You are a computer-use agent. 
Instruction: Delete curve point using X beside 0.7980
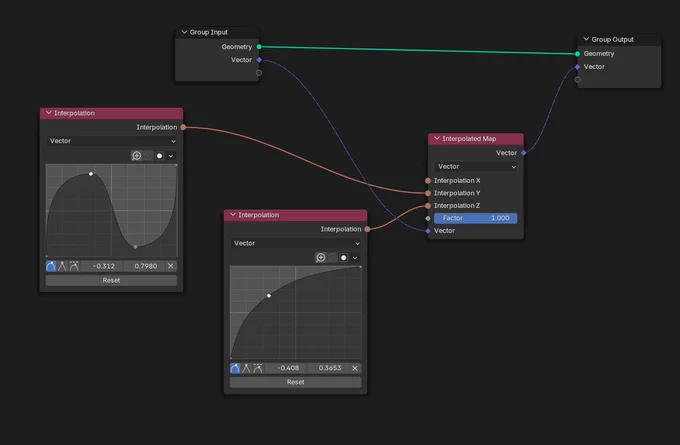click(171, 266)
